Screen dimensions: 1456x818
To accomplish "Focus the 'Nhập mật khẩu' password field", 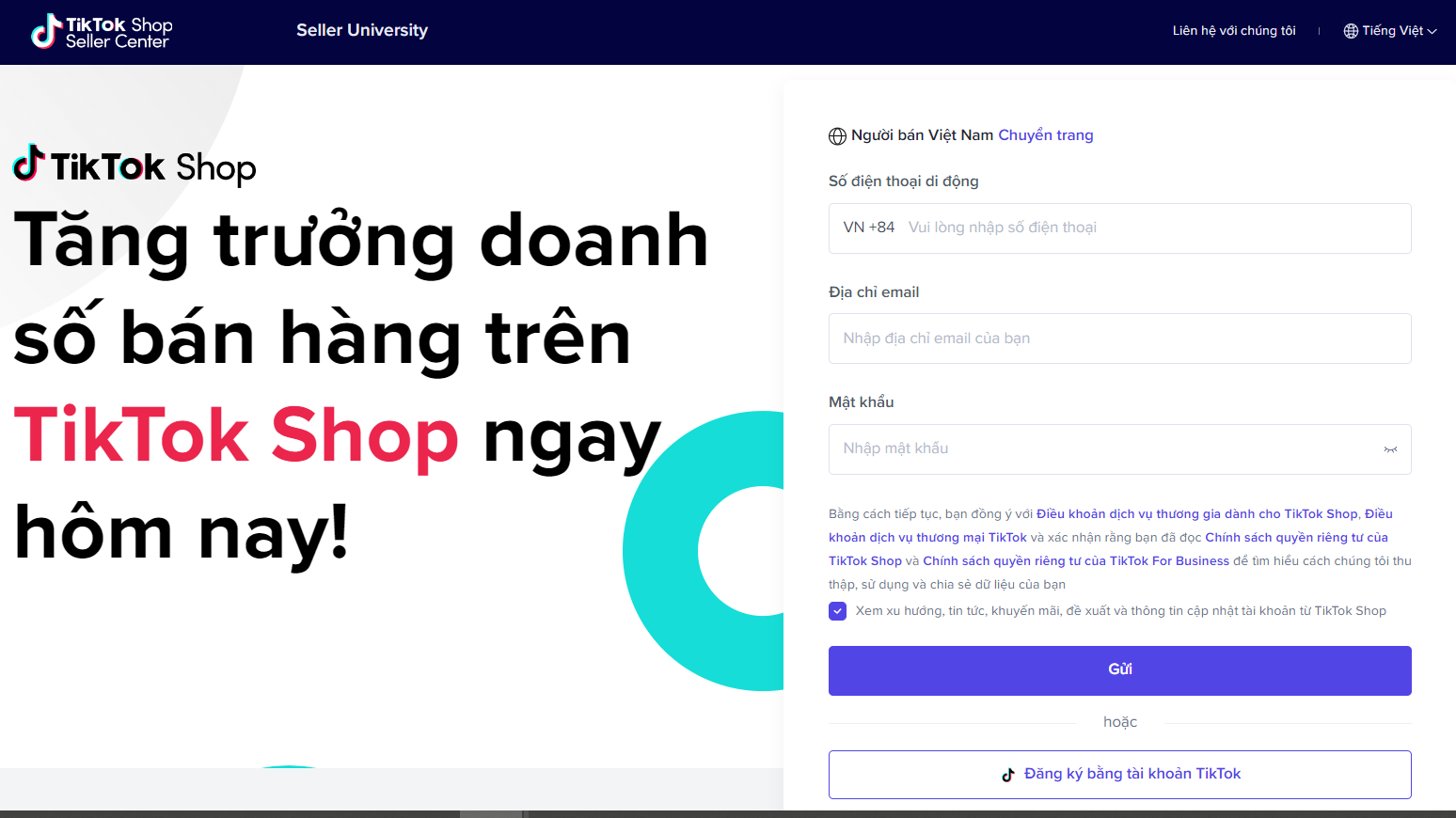I will (x=1119, y=449).
